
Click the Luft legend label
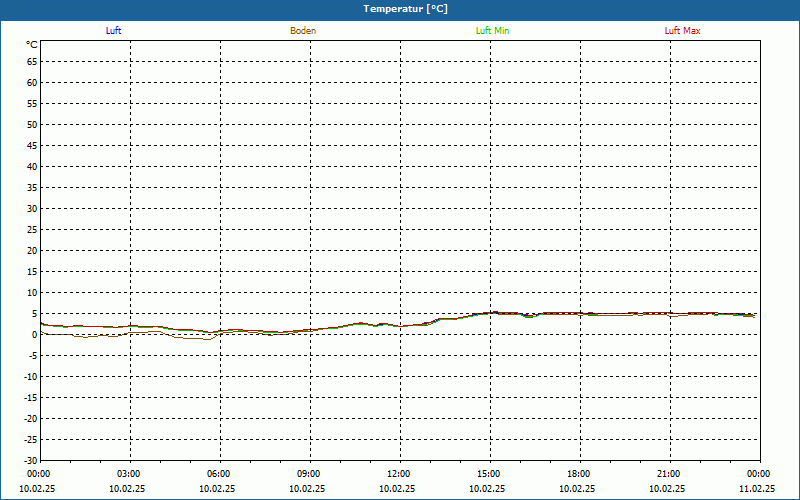[113, 31]
